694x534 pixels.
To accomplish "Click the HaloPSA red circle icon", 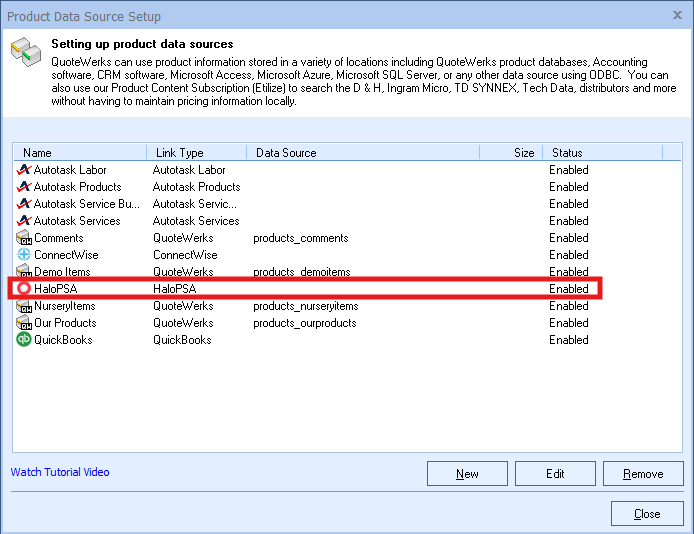I will (x=24, y=289).
